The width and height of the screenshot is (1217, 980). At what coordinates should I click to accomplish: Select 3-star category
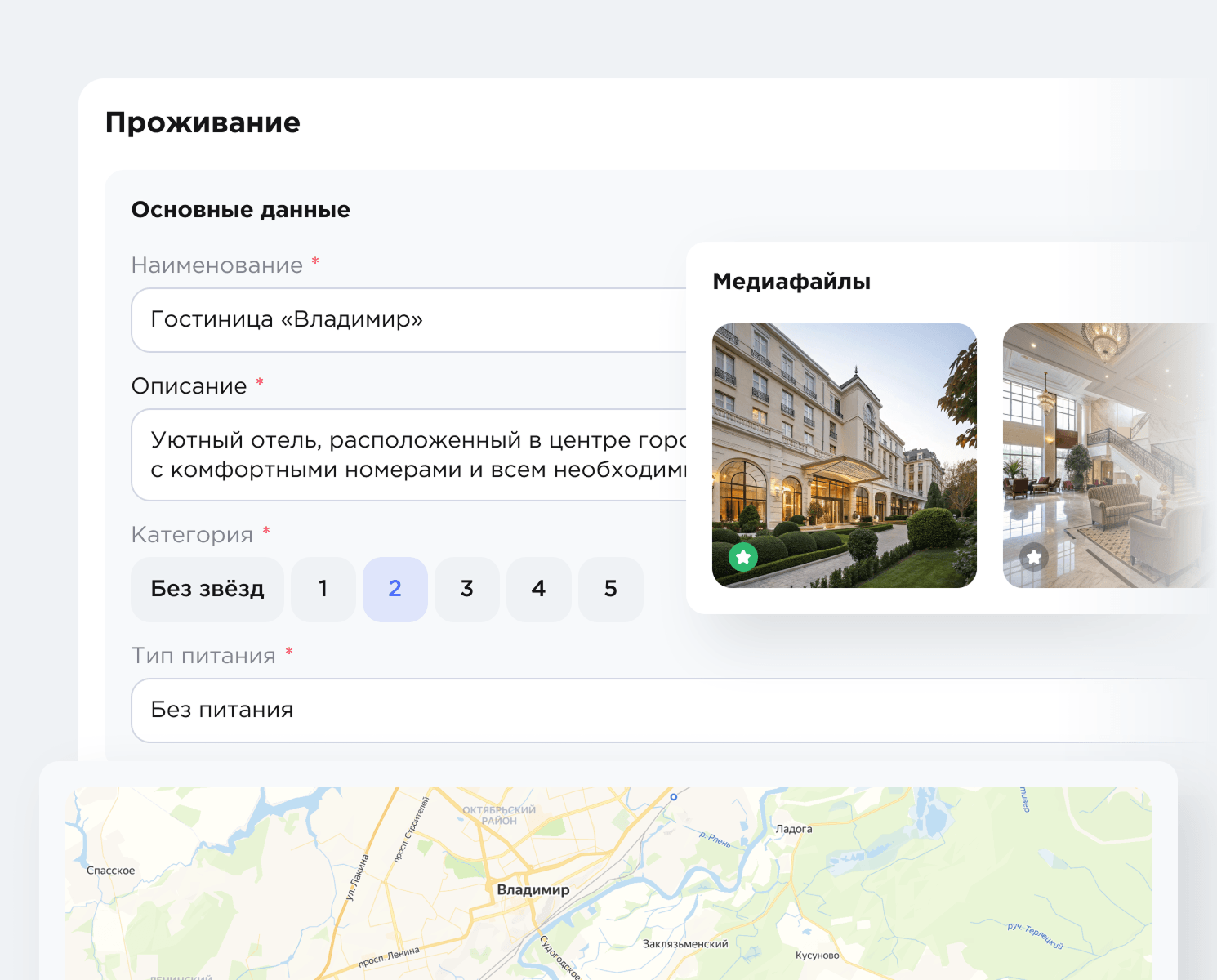pos(467,590)
